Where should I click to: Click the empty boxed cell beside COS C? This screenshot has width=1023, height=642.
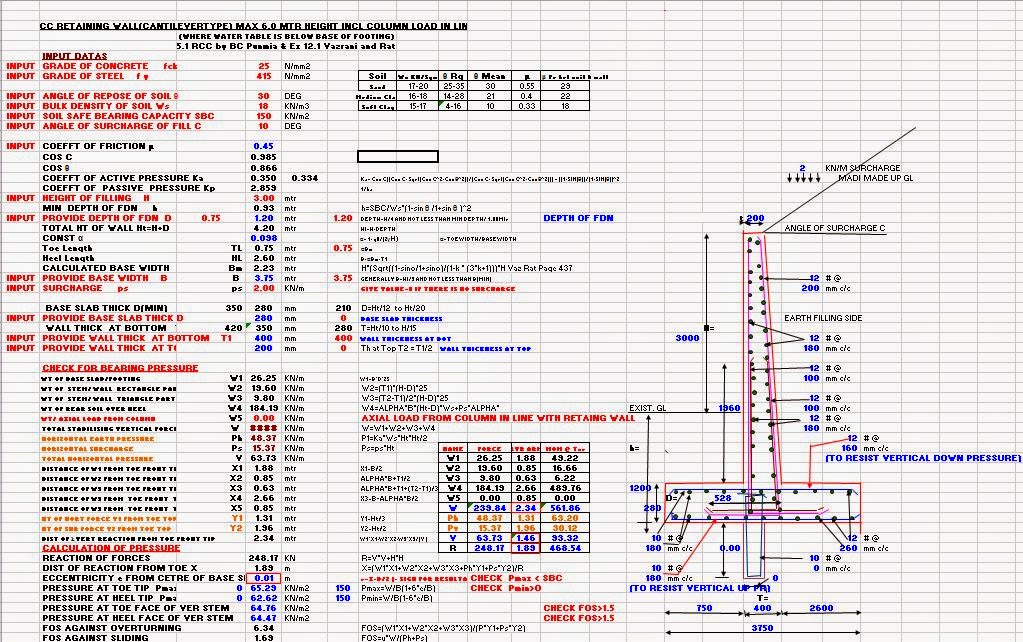point(397,156)
